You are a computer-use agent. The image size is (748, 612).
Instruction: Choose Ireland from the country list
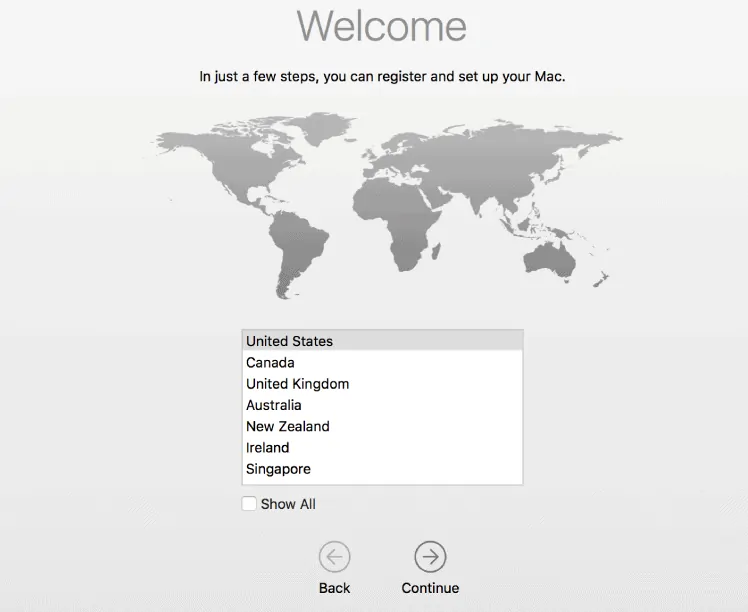(267, 448)
